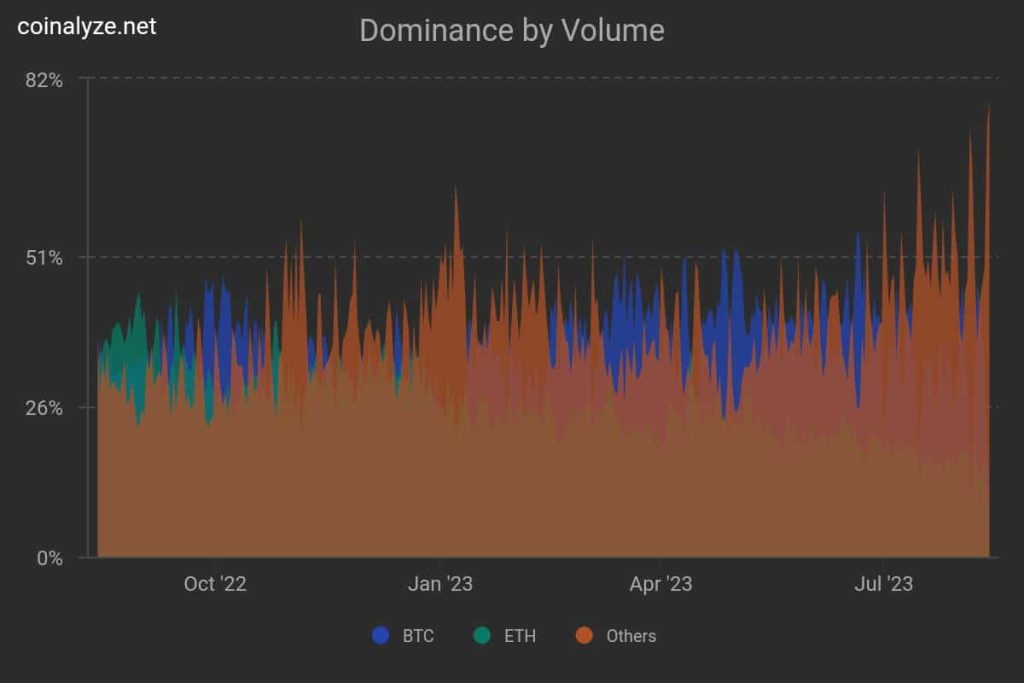Click the 26% gridline on the chart
This screenshot has width=1024, height=683.
(x=540, y=406)
